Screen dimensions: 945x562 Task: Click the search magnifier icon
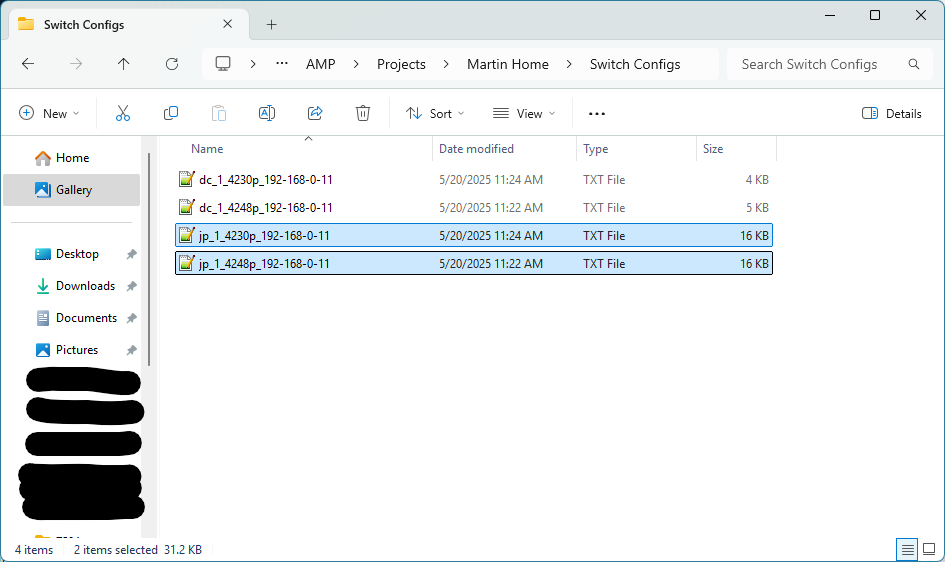pos(914,64)
